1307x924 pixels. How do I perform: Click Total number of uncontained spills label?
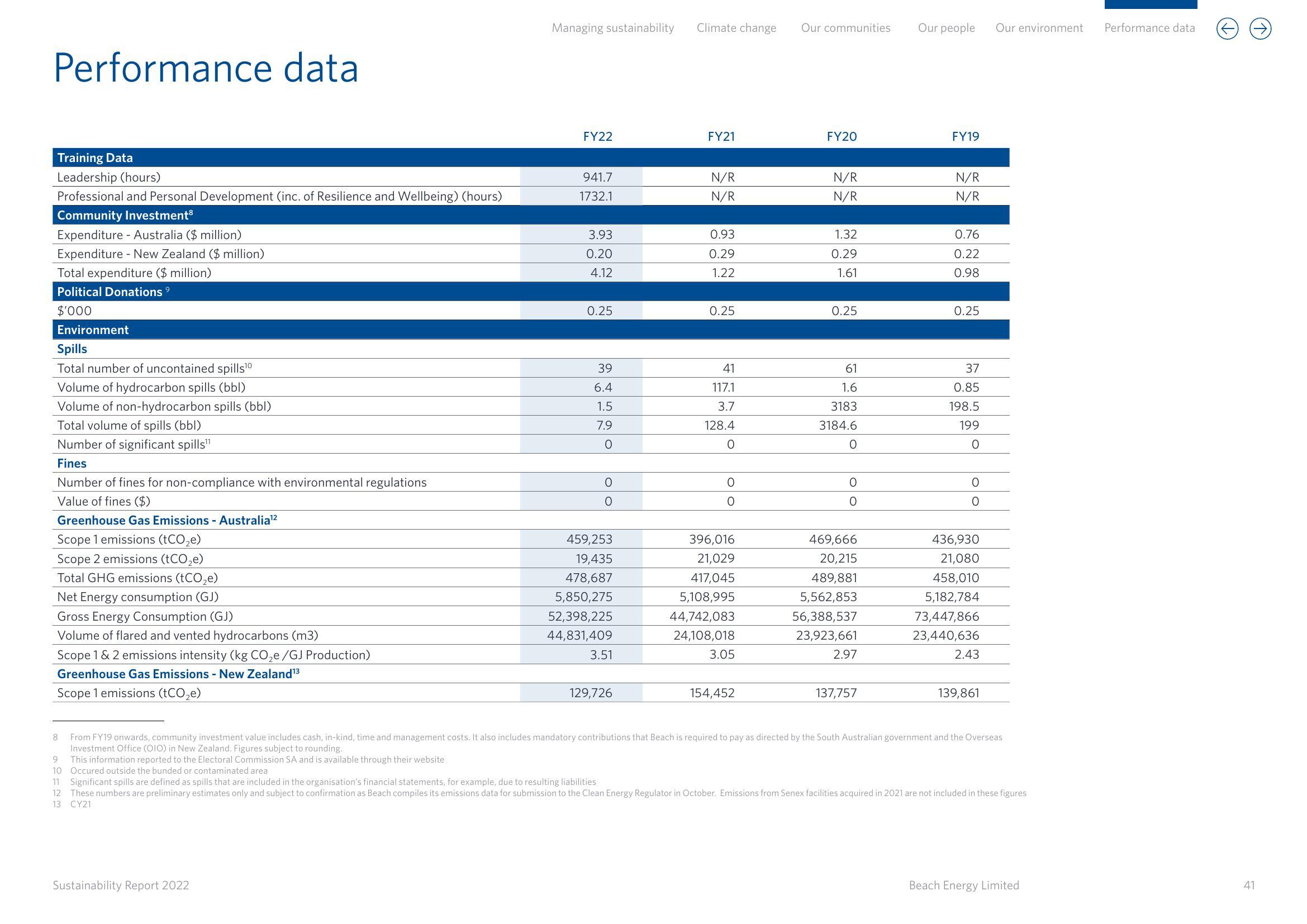coord(154,368)
